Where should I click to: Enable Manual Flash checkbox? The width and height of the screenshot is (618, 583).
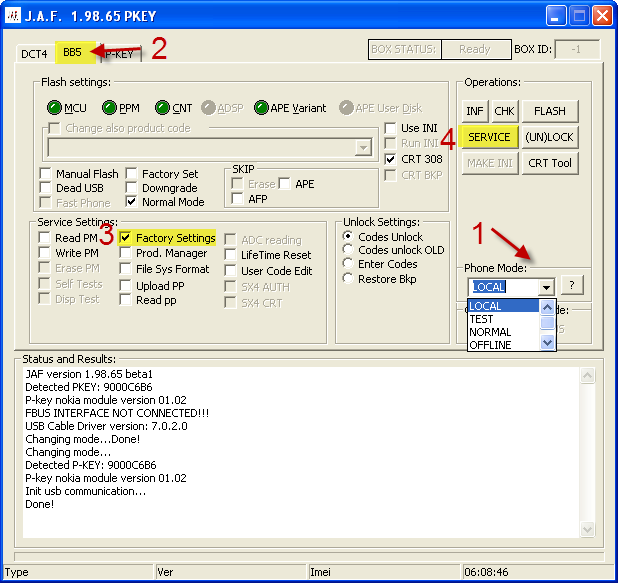(x=45, y=173)
